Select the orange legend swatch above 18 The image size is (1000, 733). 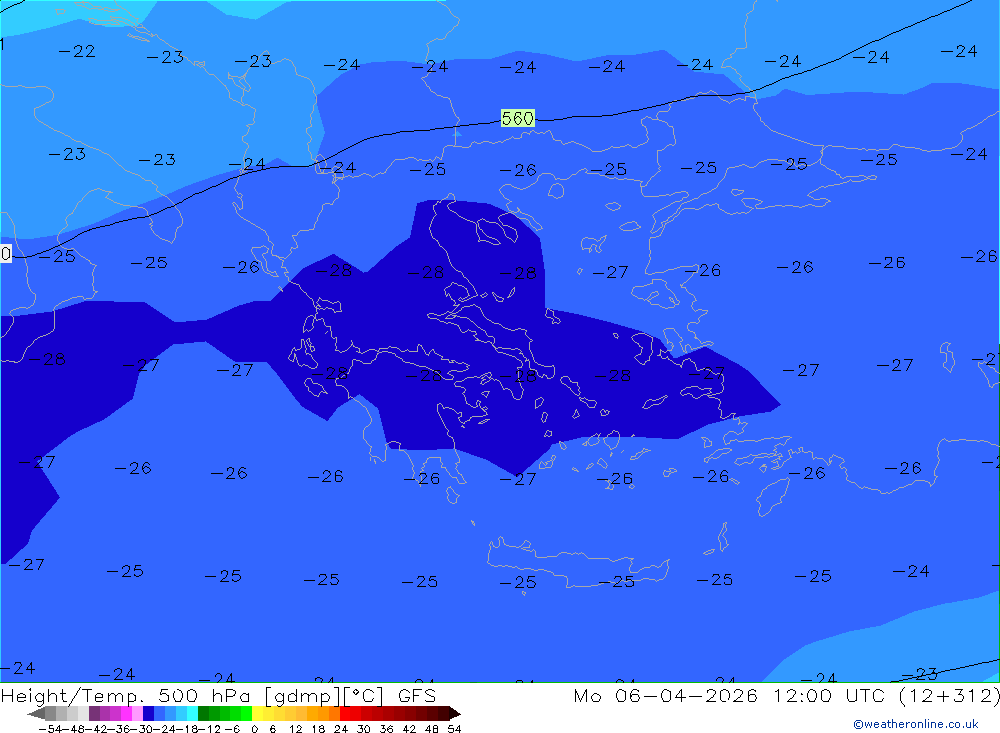[x=323, y=714]
